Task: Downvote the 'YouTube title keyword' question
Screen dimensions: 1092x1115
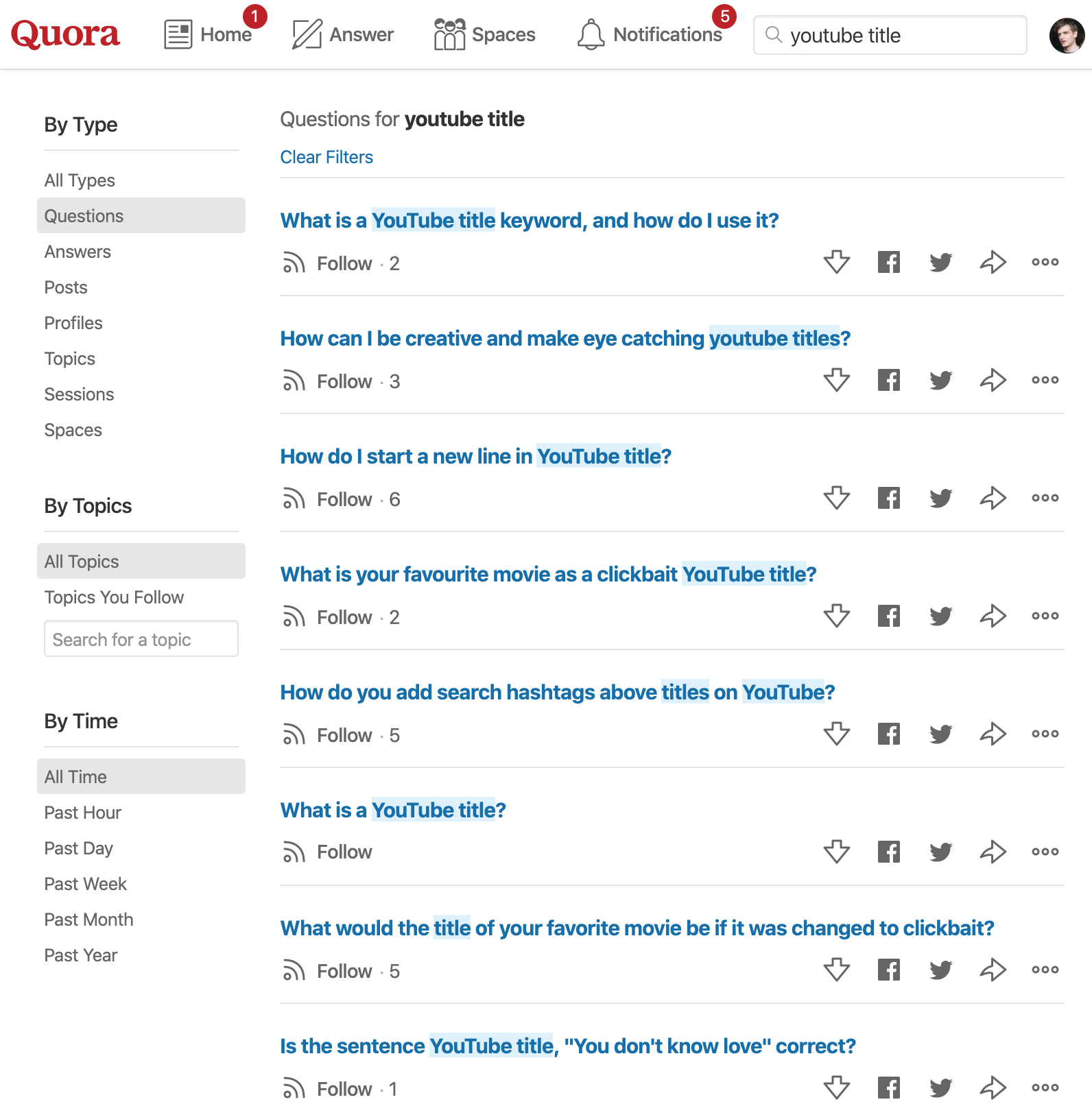Action: click(837, 262)
